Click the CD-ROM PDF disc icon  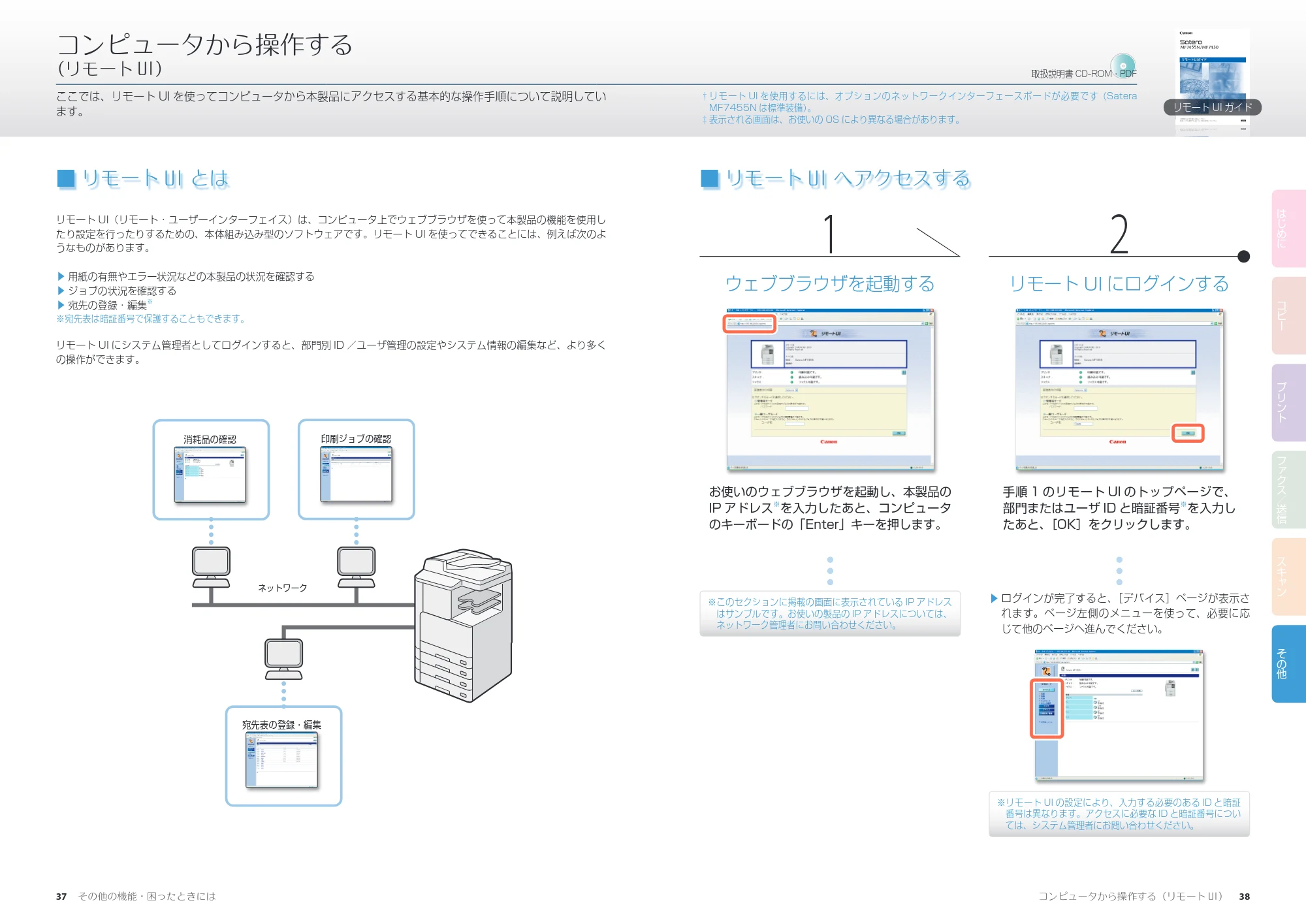coord(1123,66)
